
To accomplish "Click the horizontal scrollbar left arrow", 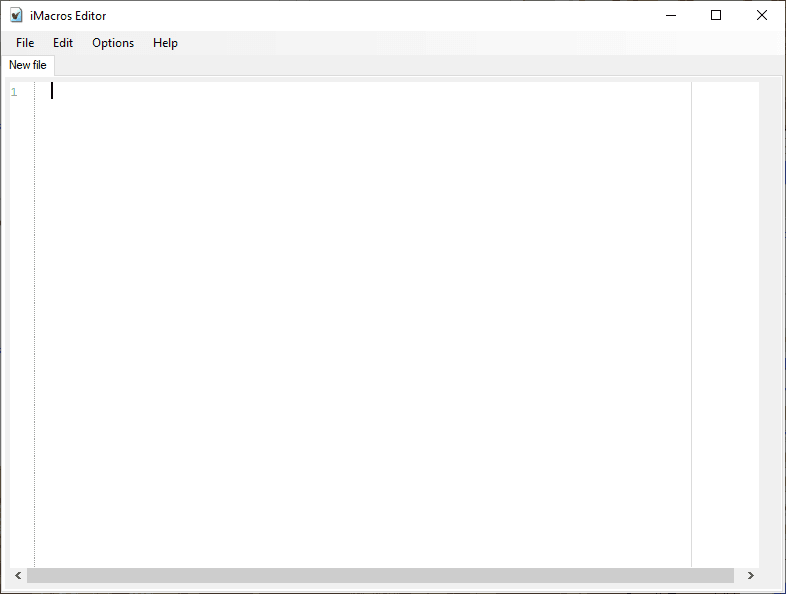I will [x=18, y=575].
